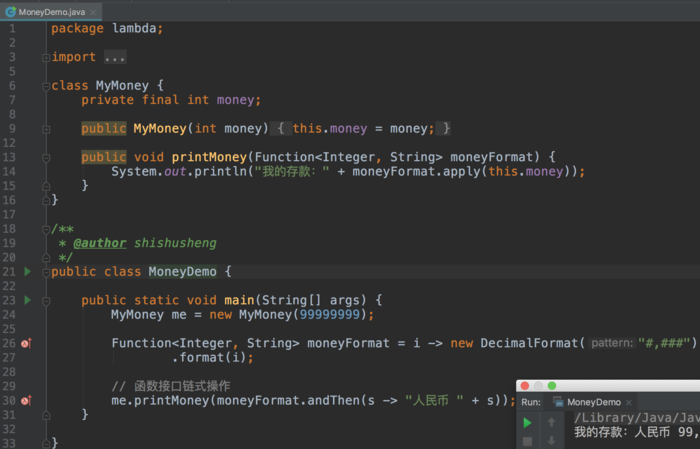Image resolution: width=700 pixels, height=449 pixels.
Task: Close the MoneyDemo run tab
Action: coord(629,403)
